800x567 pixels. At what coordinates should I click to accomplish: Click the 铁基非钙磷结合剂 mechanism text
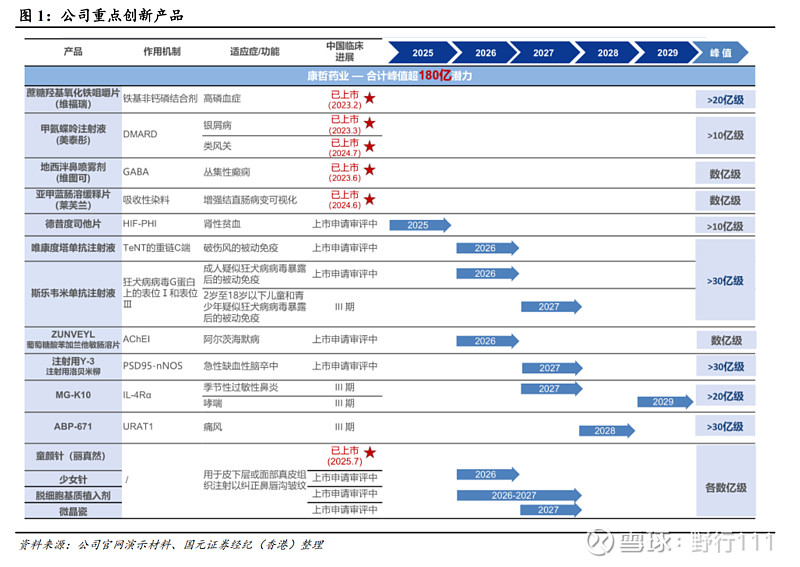pyautogui.click(x=160, y=98)
